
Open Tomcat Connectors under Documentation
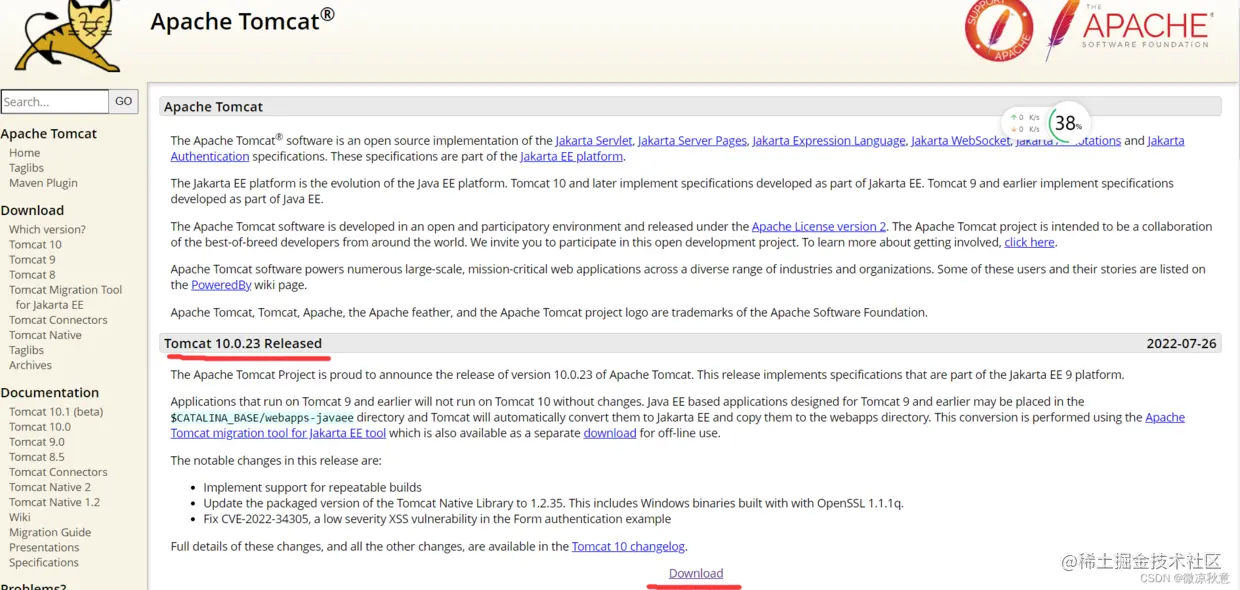tap(58, 472)
